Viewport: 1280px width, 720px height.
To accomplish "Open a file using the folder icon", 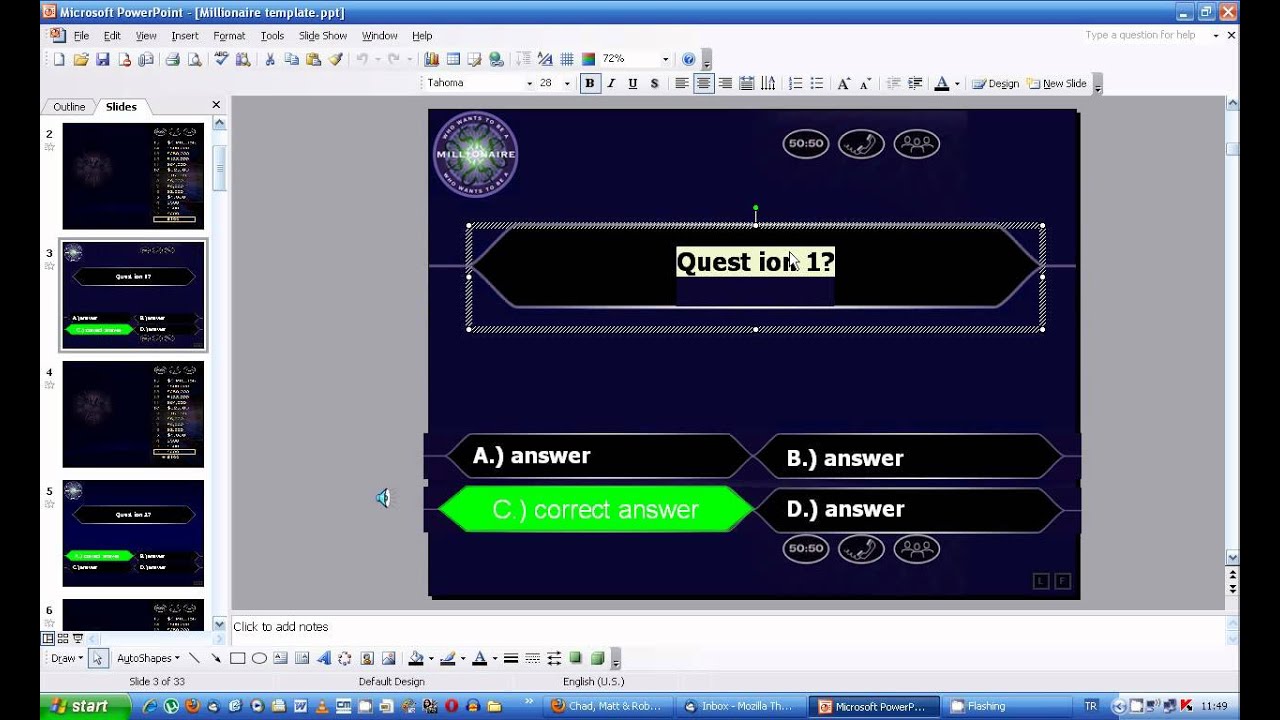I will click(81, 60).
